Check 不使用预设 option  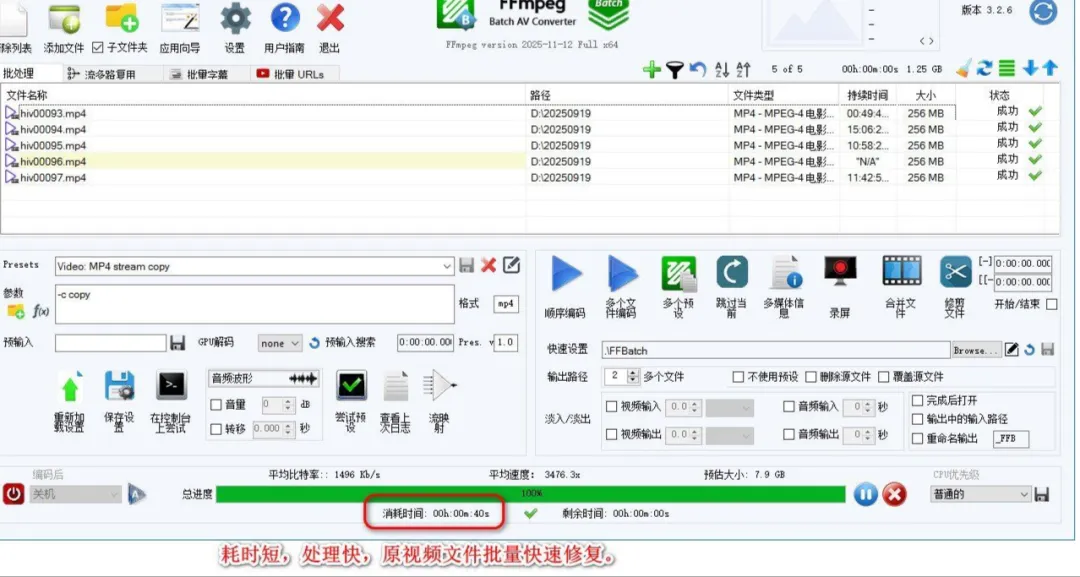click(738, 377)
